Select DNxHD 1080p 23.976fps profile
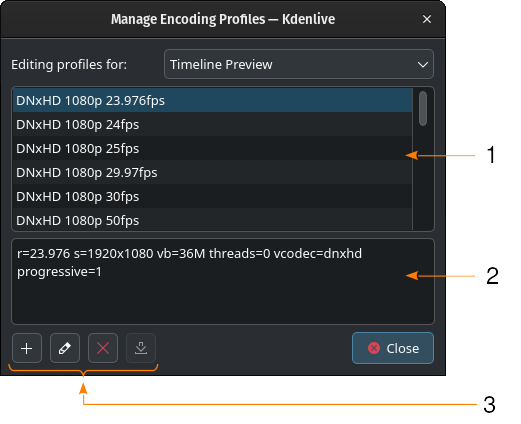Image resolution: width=521 pixels, height=424 pixels. [x=212, y=100]
